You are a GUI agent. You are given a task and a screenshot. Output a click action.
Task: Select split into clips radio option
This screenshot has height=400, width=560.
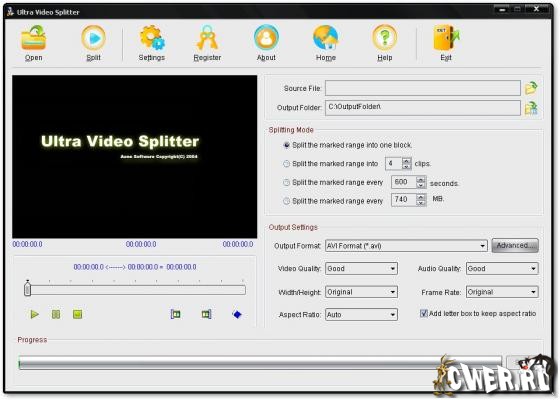pyautogui.click(x=286, y=164)
